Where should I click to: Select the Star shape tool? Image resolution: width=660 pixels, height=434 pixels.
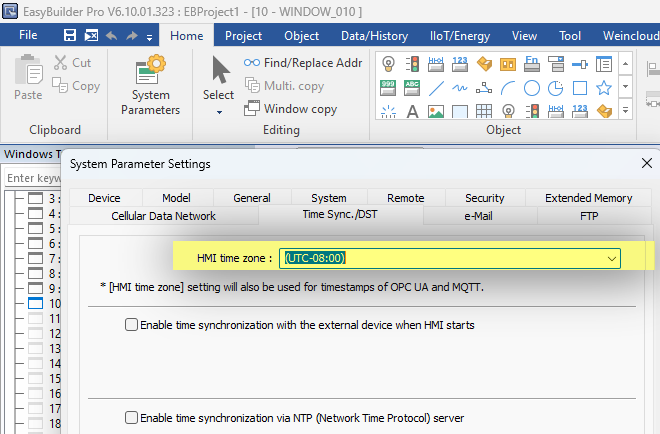[604, 88]
